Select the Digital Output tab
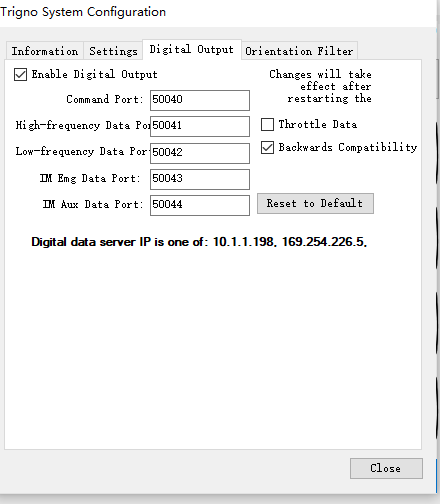The width and height of the screenshot is (440, 504). [192, 49]
